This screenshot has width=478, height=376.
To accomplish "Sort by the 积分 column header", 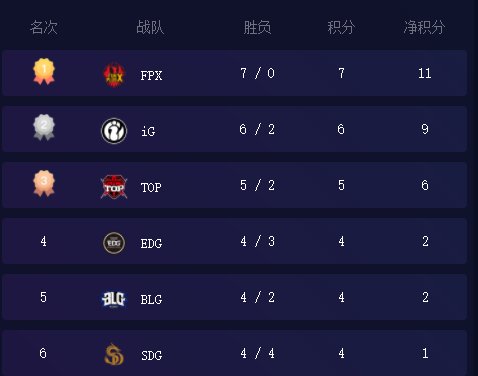I will pyautogui.click(x=341, y=27).
